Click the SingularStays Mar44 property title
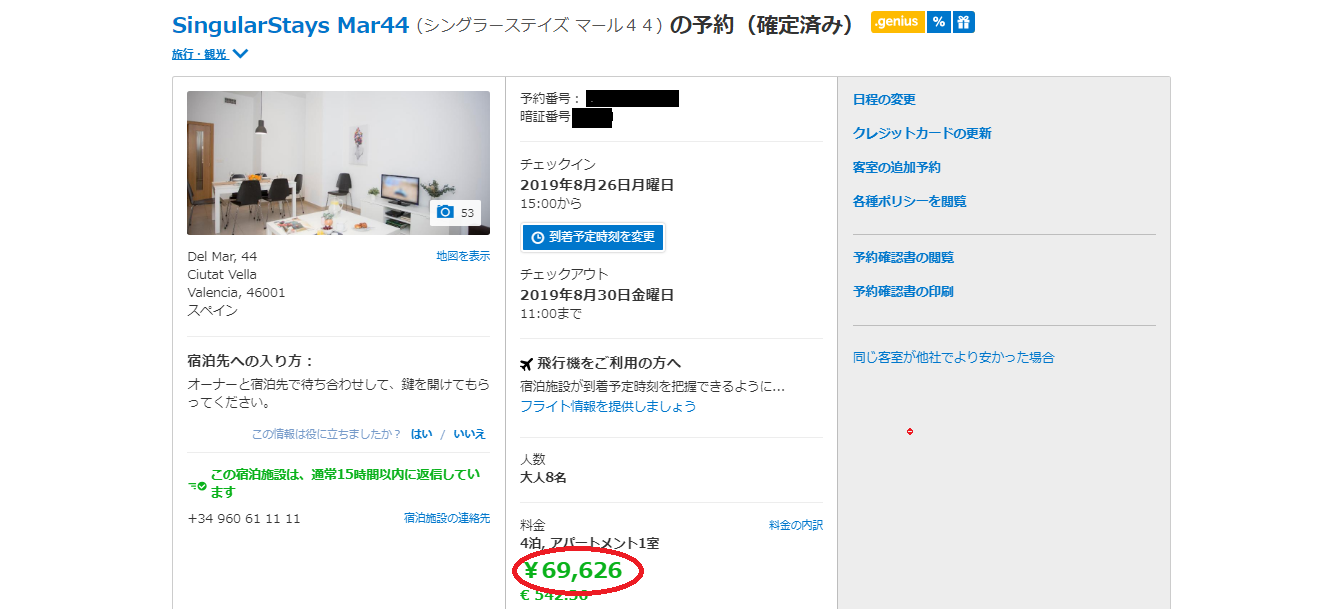The image size is (1319, 609). (291, 25)
